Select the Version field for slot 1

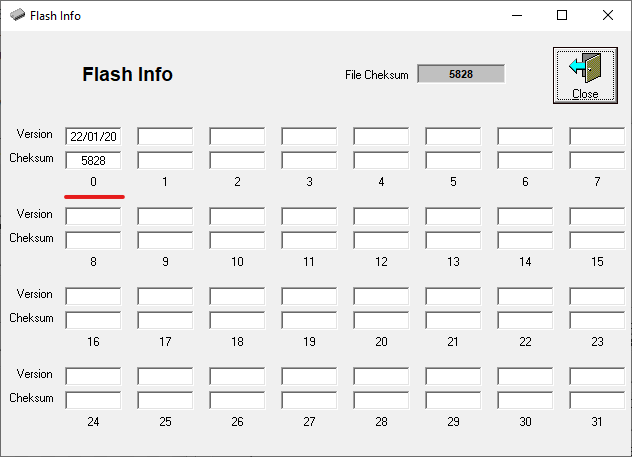[165, 136]
